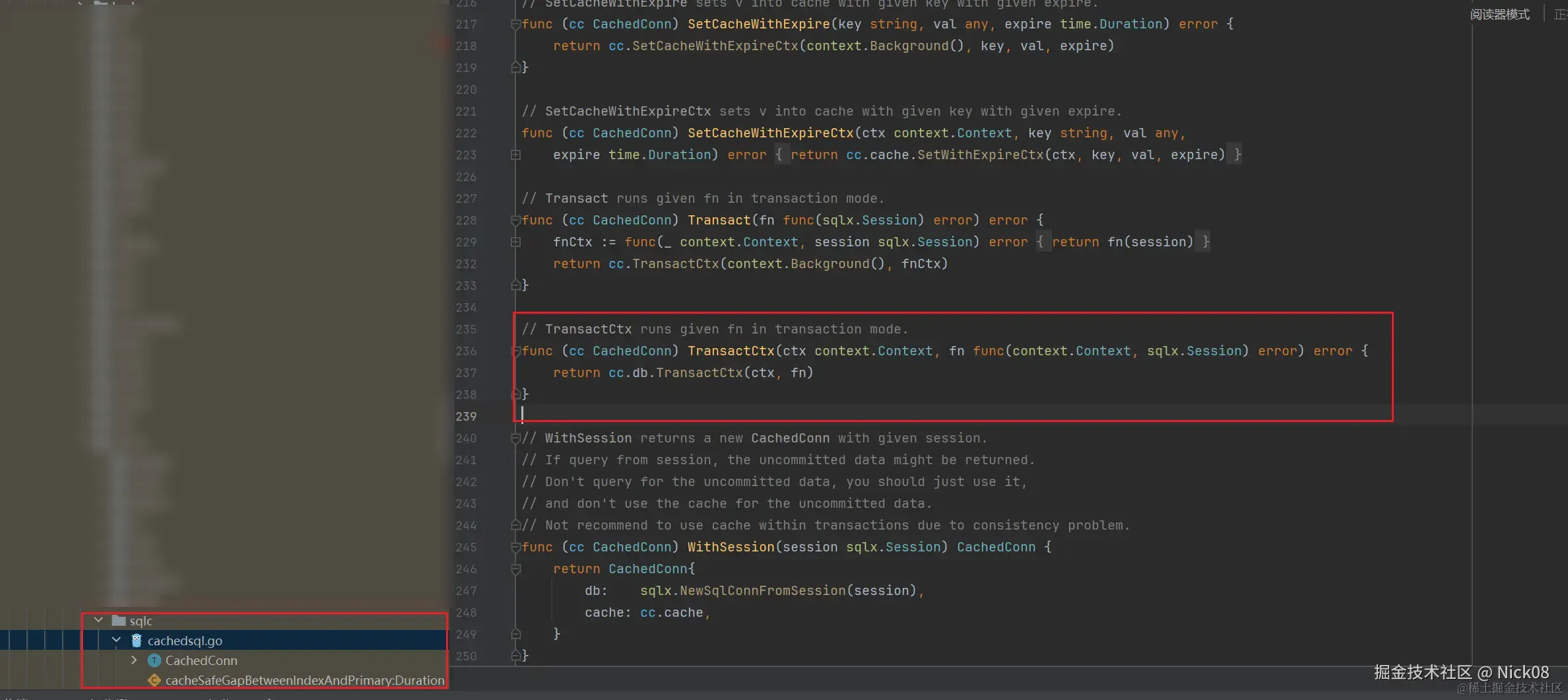Click the CachedConn type icon
1568x700 pixels.
154,660
